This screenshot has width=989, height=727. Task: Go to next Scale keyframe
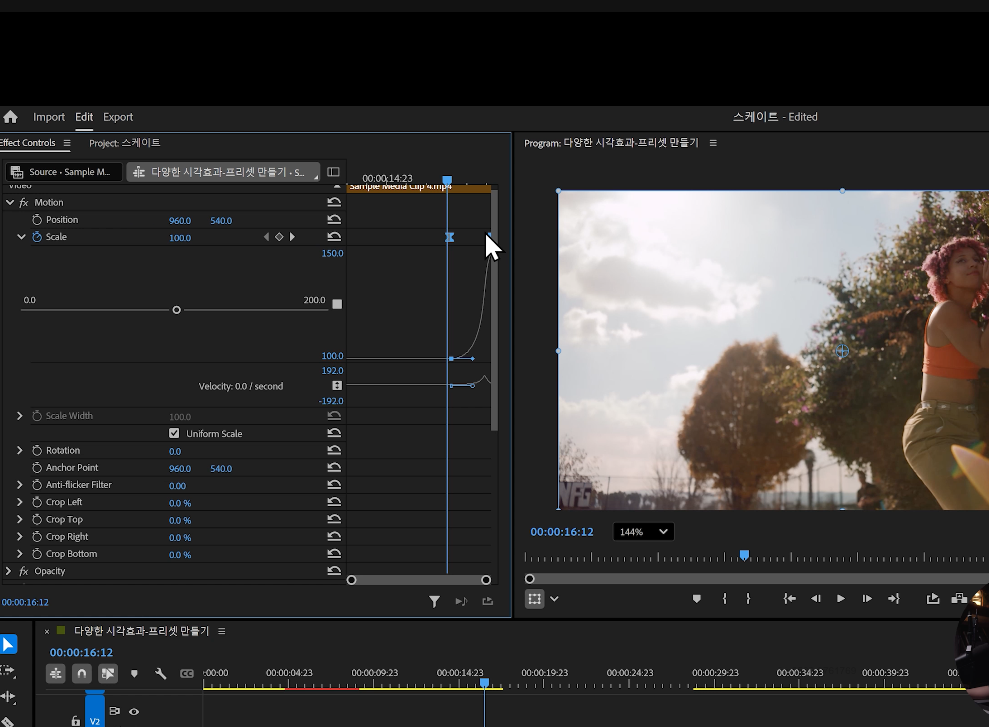coord(292,237)
